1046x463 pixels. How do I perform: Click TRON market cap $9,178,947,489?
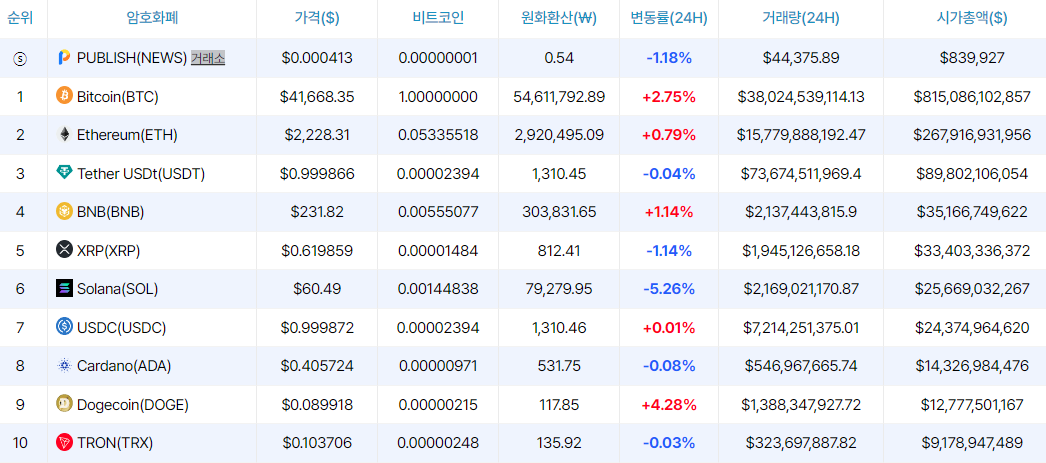[972, 442]
